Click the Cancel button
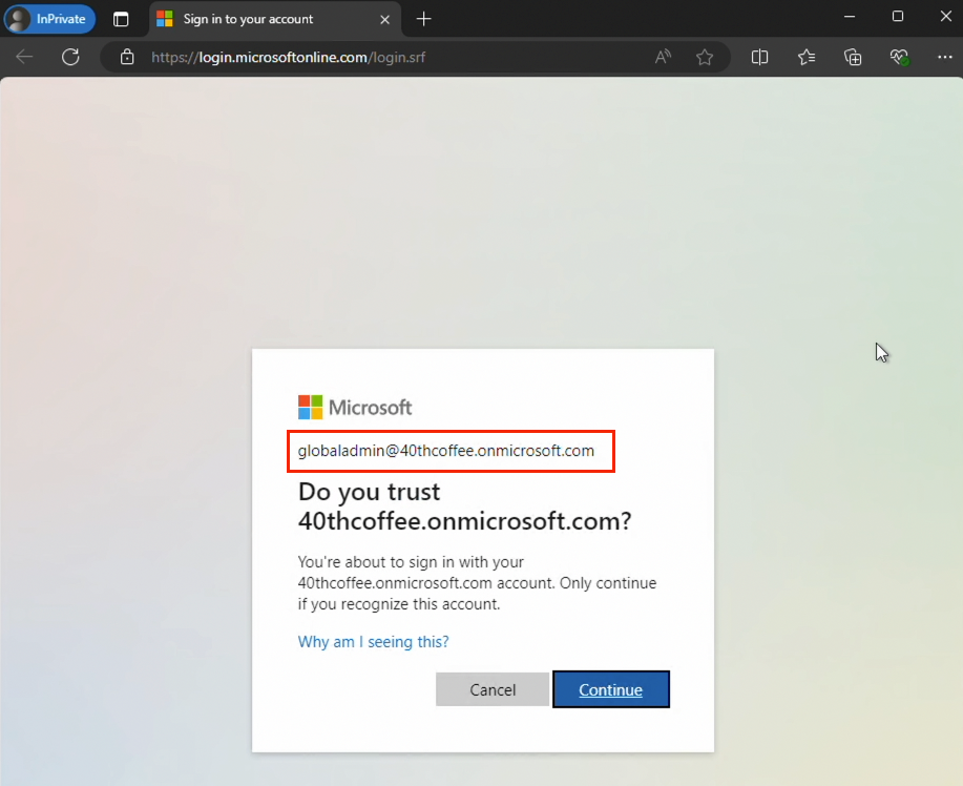 [492, 689]
